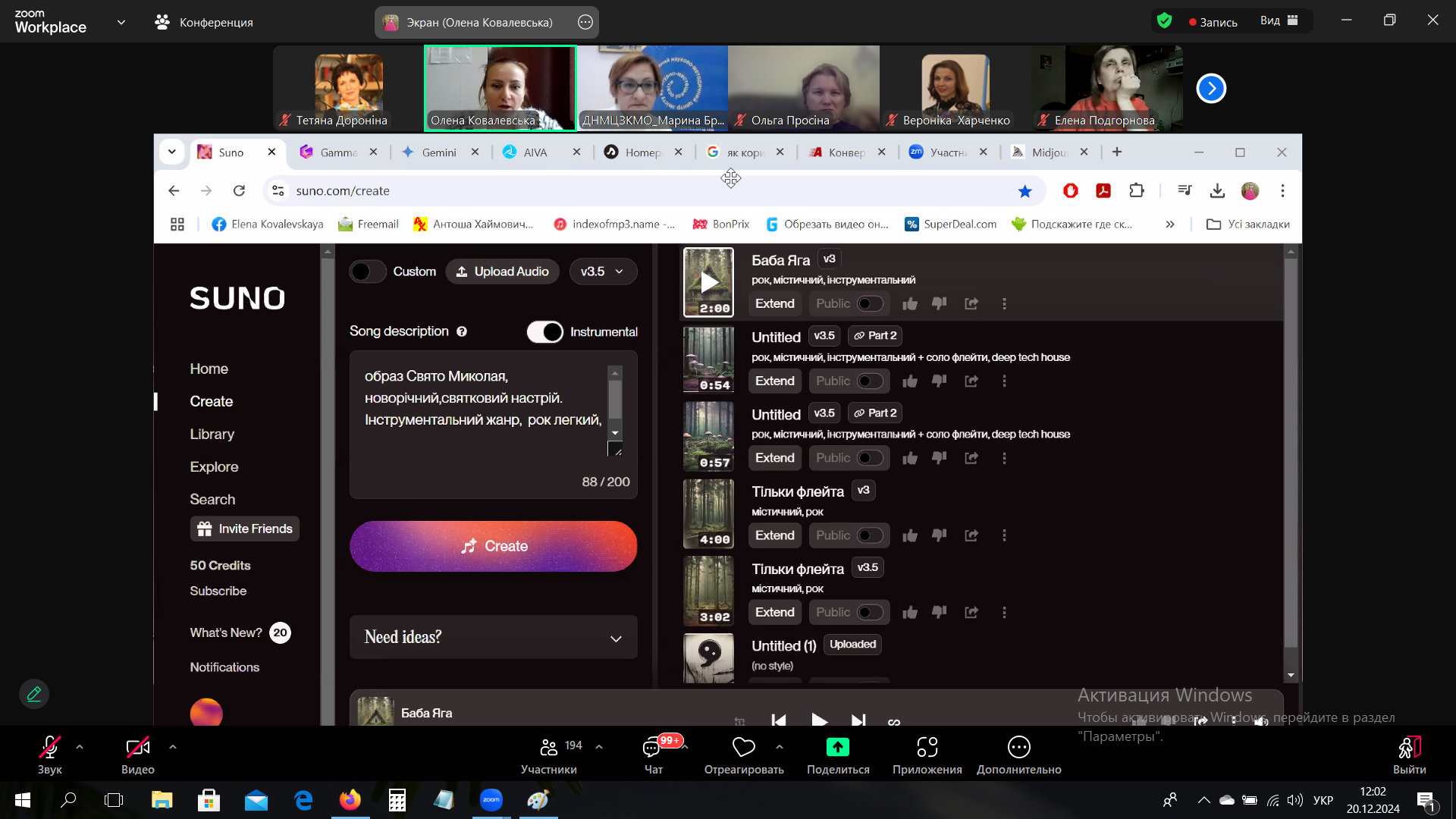Screen dimensions: 1456x819
Task: Expand the Need ideas? section
Action: click(x=493, y=637)
